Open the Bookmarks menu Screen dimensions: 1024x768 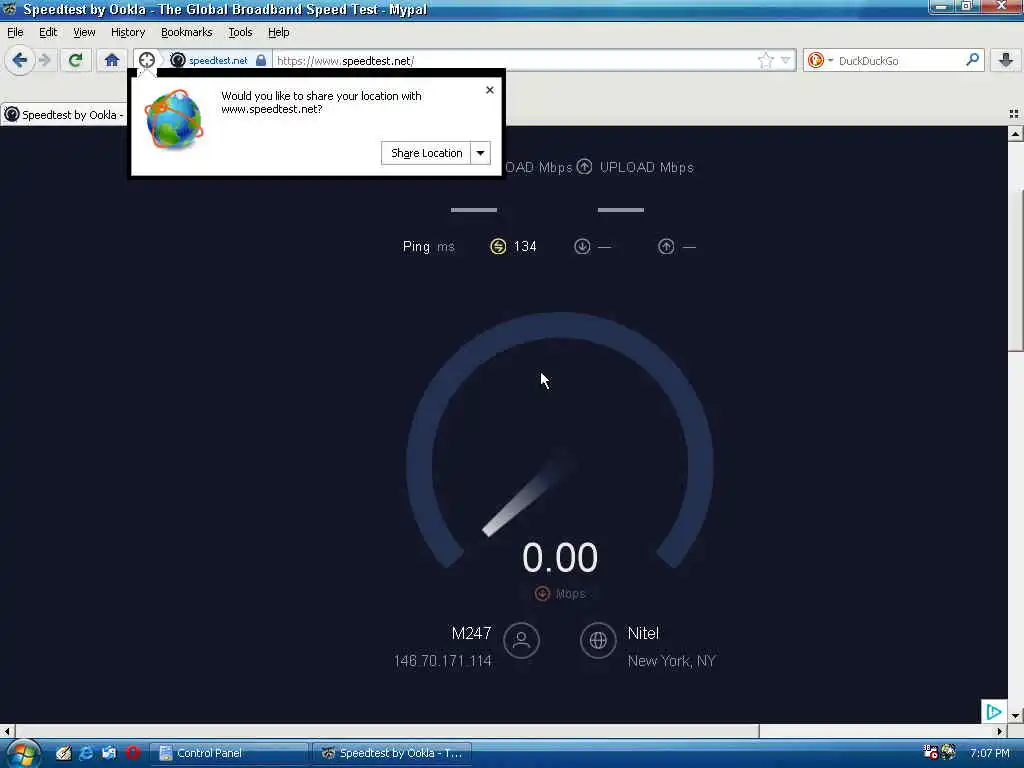[x=186, y=32]
